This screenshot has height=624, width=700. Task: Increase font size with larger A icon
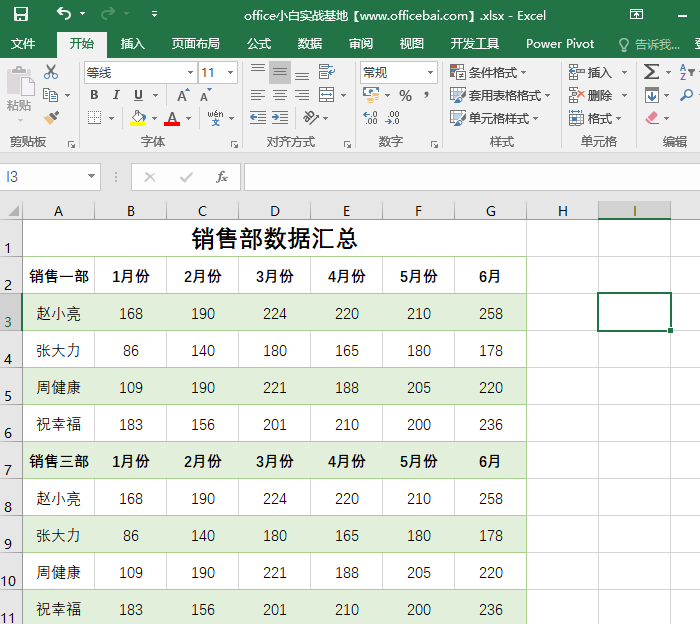click(183, 95)
